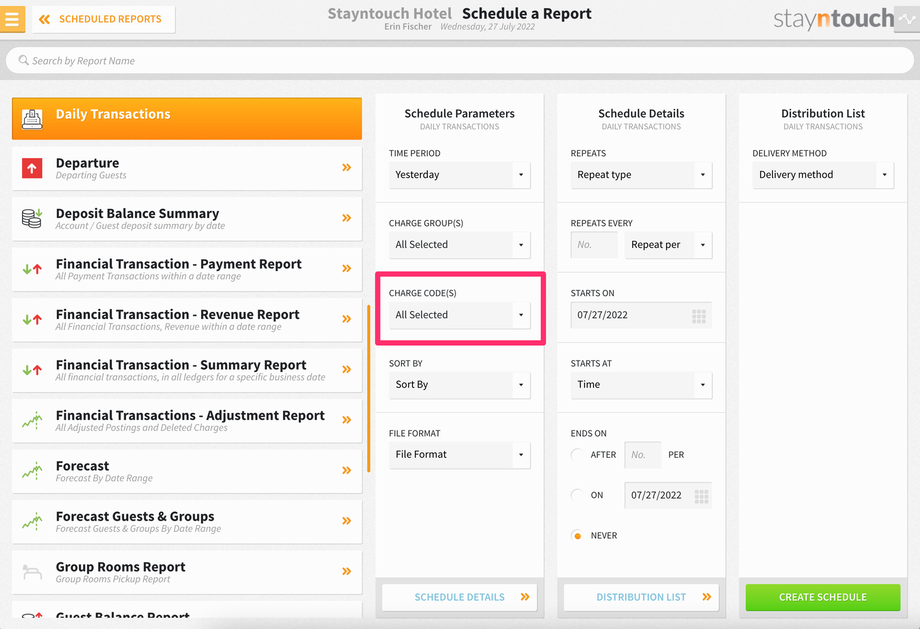Click the chart icon for Forecast
This screenshot has height=629, width=920.
[32, 471]
